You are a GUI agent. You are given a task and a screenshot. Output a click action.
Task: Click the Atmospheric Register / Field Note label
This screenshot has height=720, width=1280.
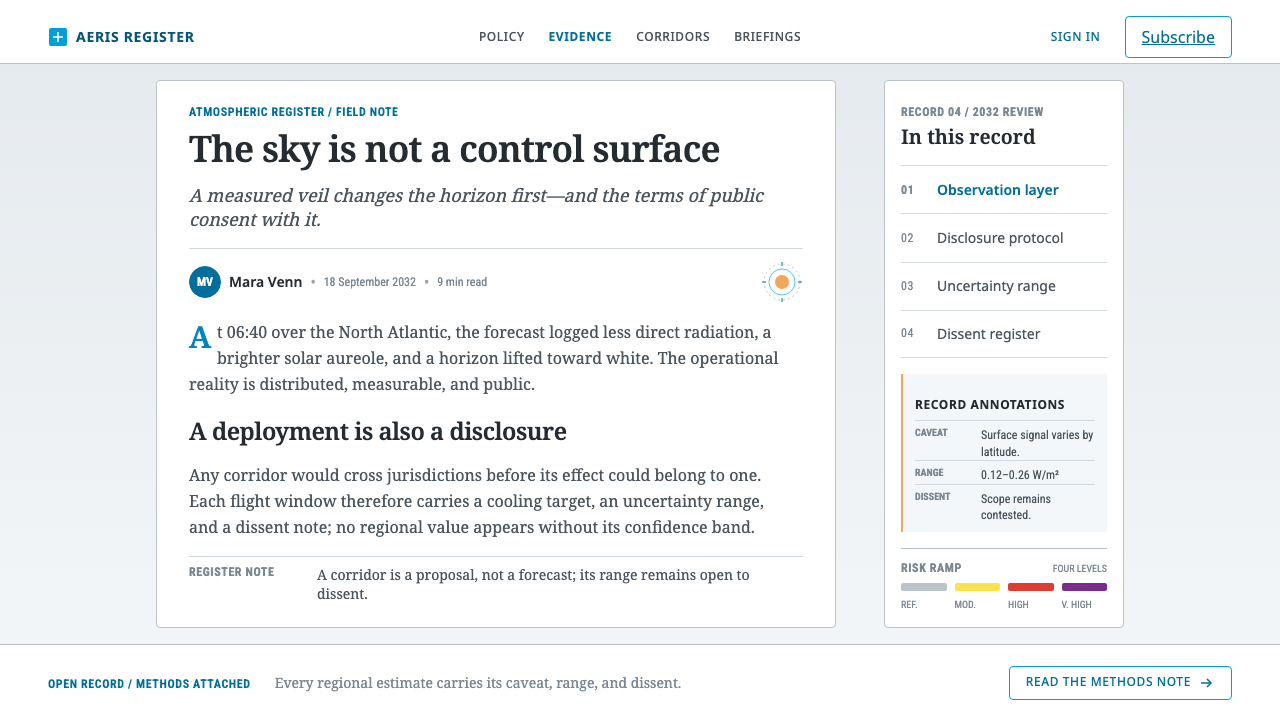[294, 112]
